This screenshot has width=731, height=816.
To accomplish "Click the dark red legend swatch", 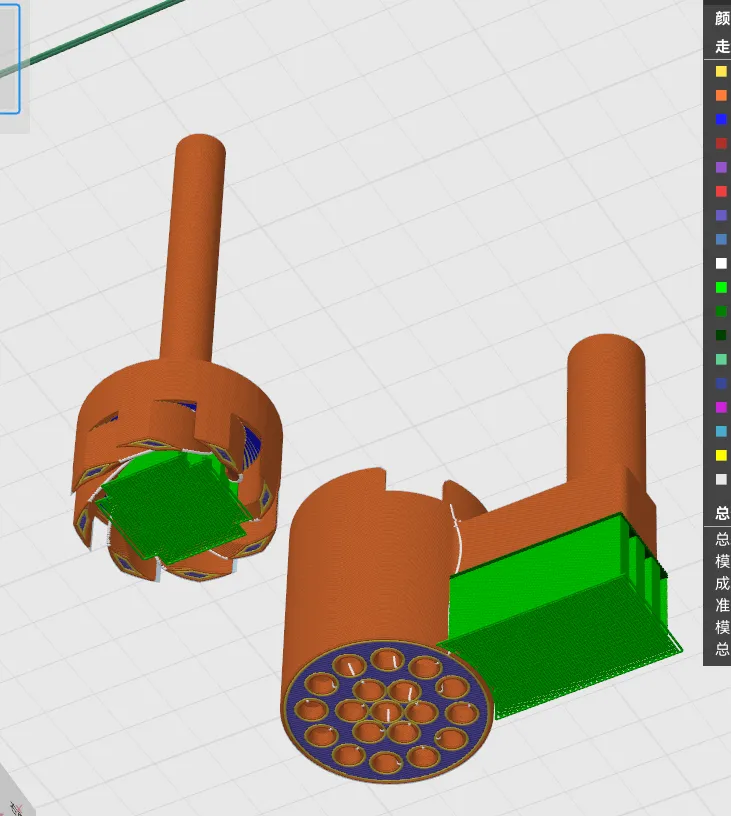I will click(x=721, y=143).
